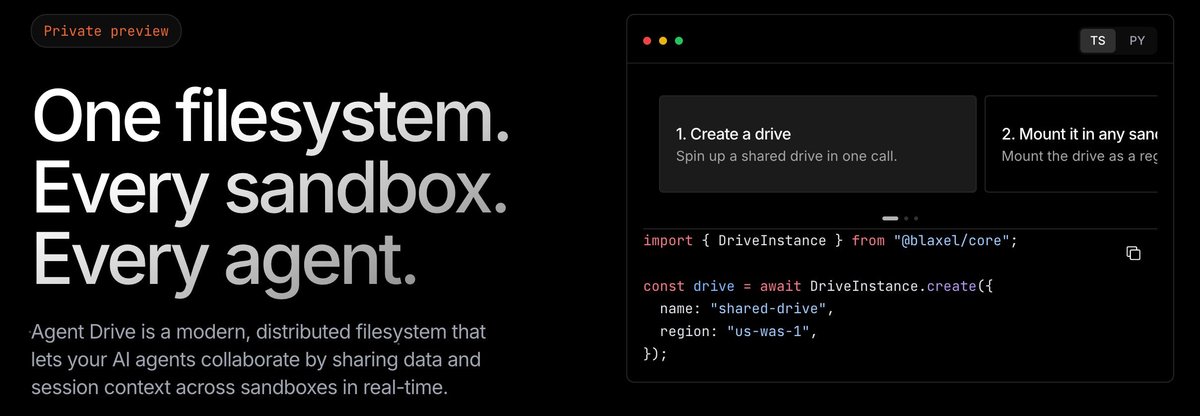
Task: Click the Private preview badge
Action: [106, 31]
